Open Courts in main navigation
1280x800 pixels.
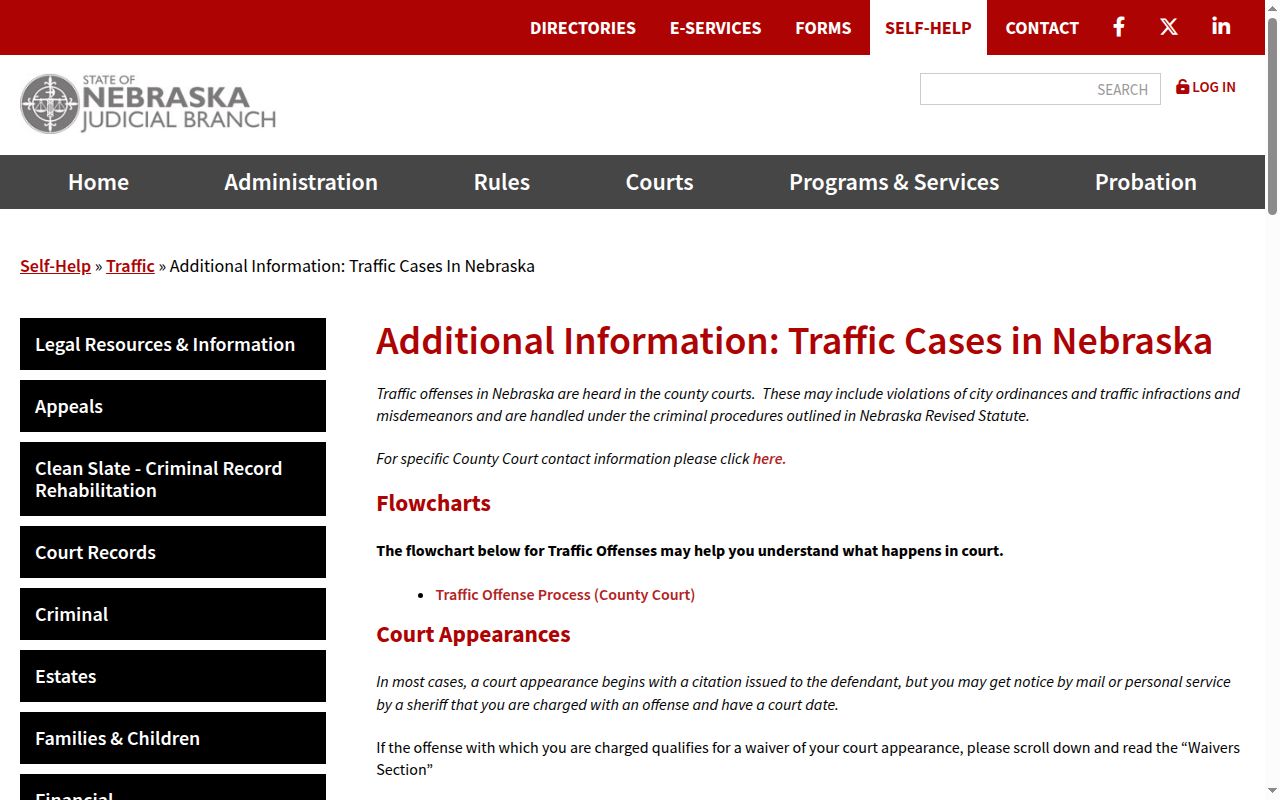659,182
